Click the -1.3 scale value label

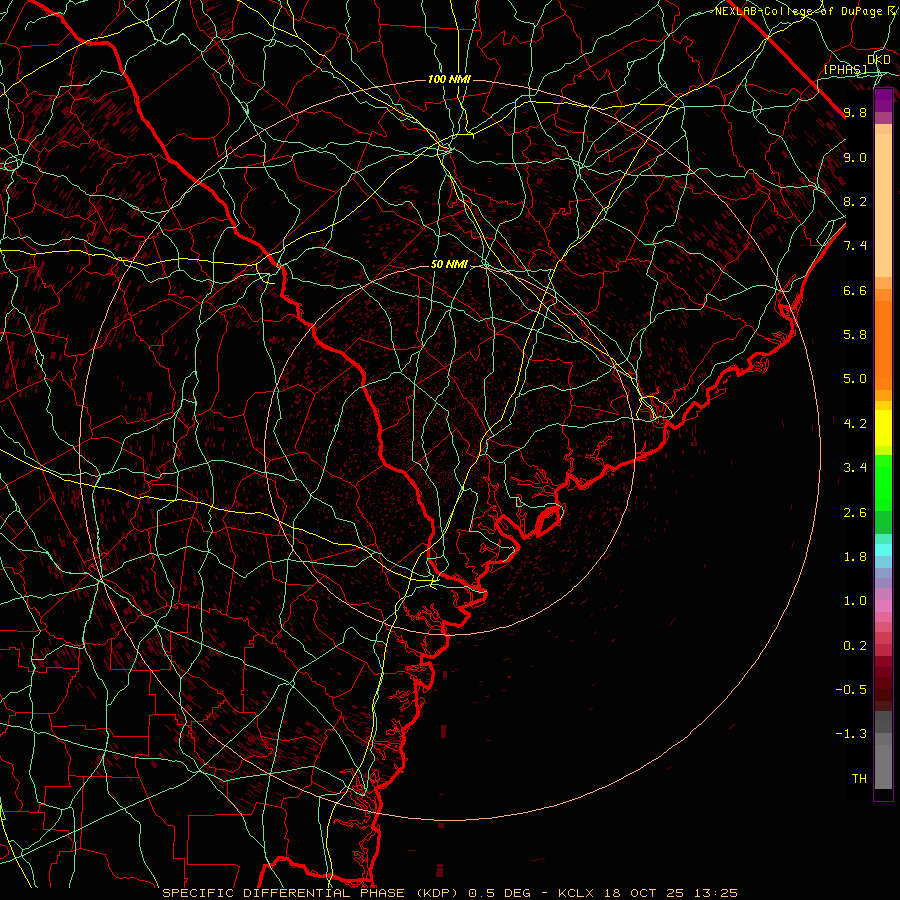(x=851, y=734)
